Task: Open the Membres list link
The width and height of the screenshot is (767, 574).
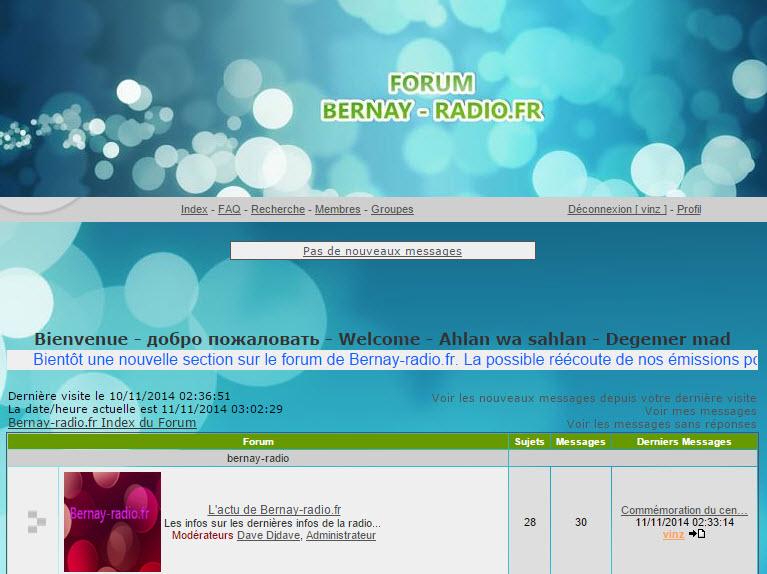Action: 338,209
